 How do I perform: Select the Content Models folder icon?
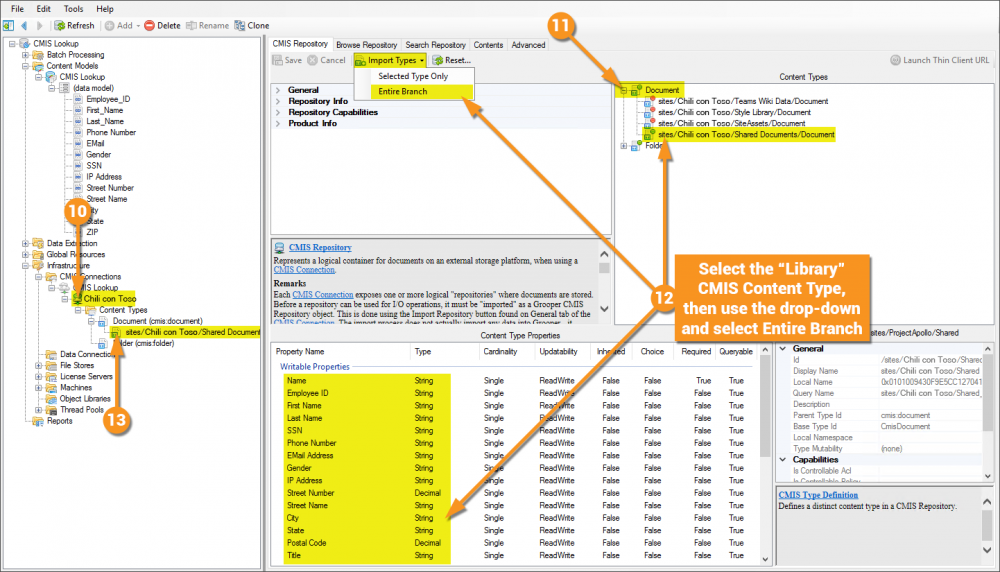pyautogui.click(x=38, y=66)
